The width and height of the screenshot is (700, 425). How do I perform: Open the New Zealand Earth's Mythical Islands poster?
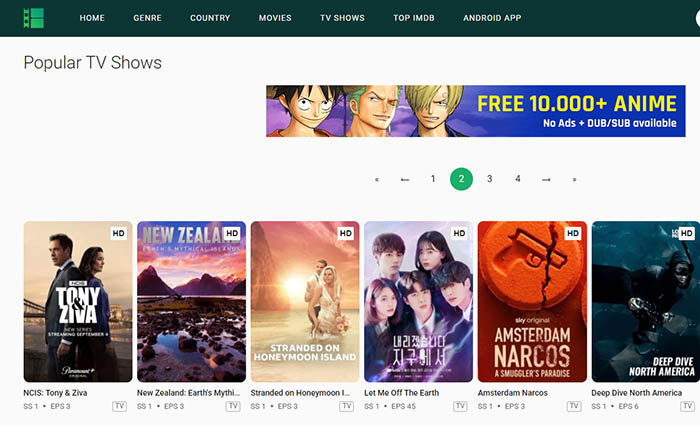click(x=192, y=301)
